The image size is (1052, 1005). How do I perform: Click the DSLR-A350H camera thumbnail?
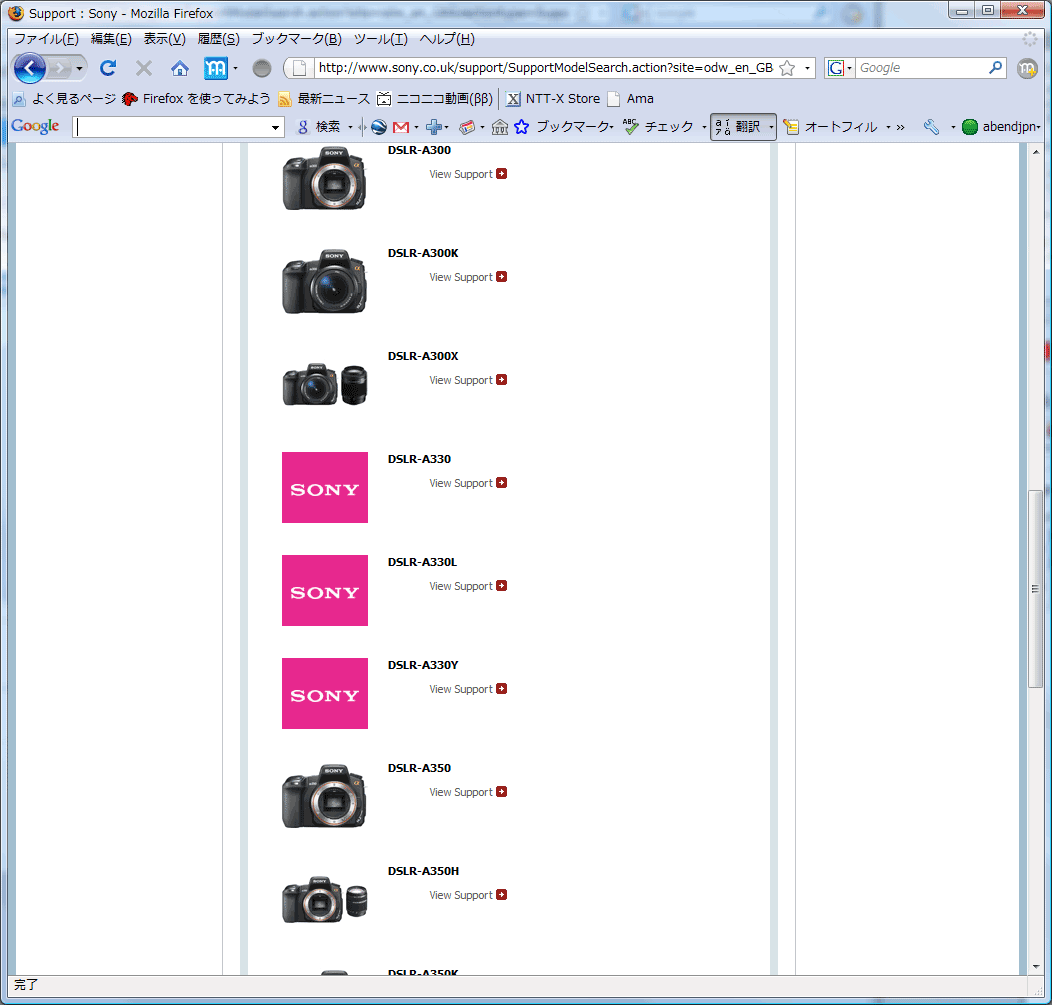[x=325, y=900]
